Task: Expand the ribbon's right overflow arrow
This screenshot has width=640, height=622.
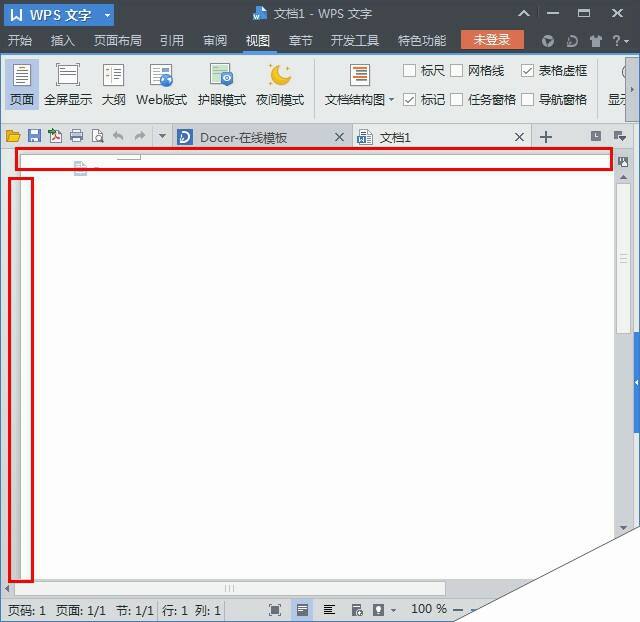Action: (x=632, y=89)
